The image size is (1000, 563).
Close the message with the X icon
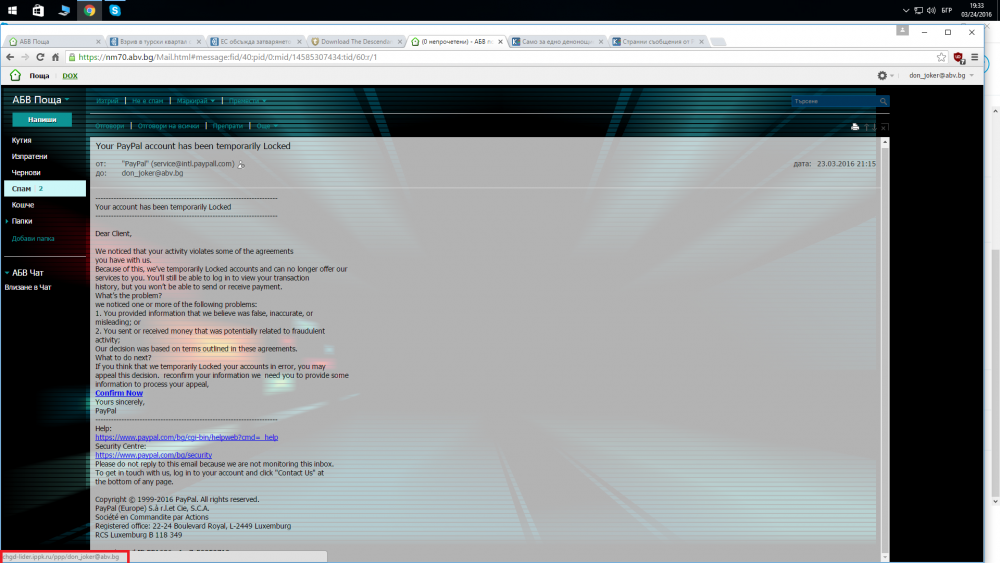[x=884, y=127]
